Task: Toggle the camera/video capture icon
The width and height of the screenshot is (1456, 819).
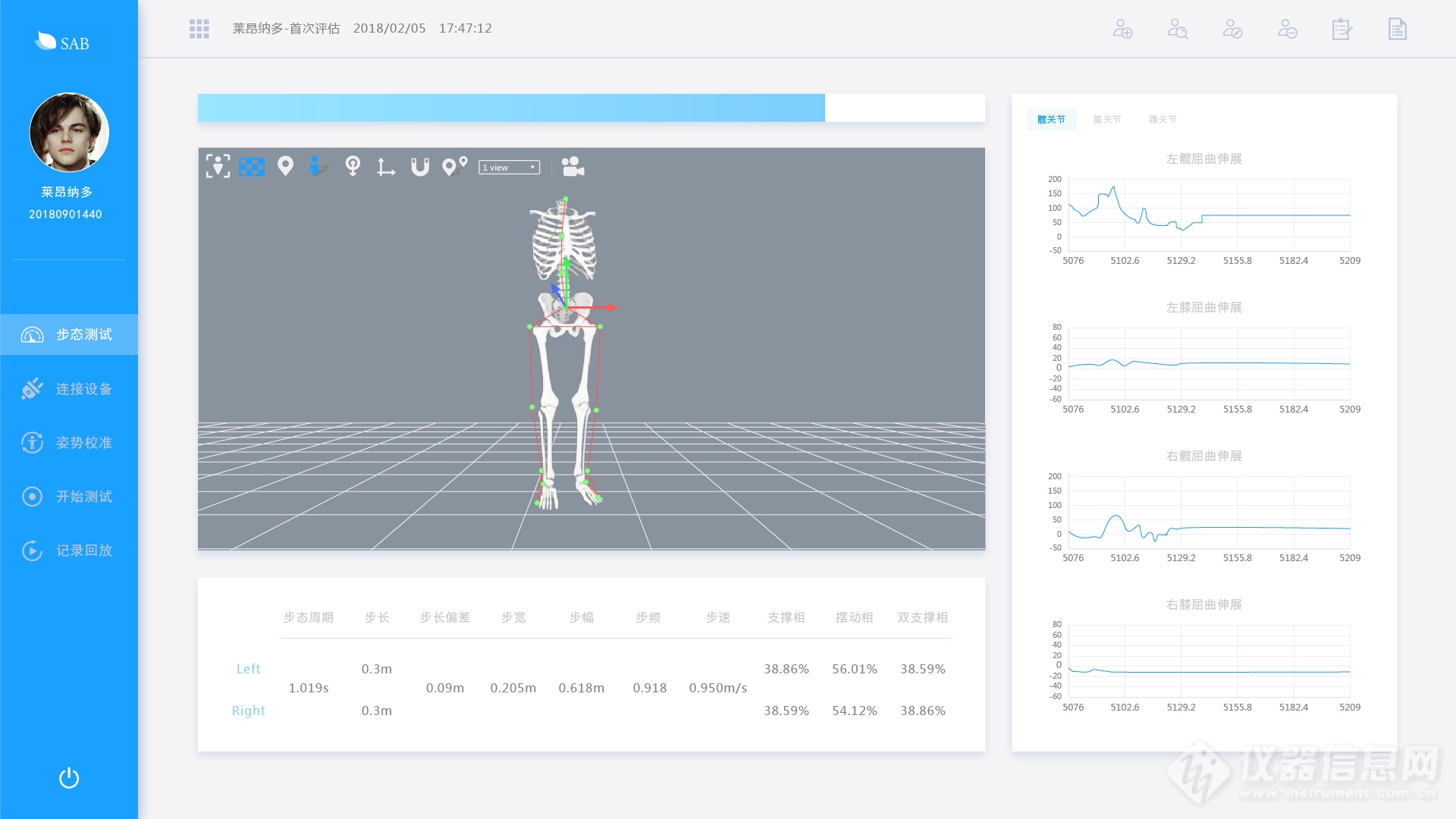Action: [571, 167]
